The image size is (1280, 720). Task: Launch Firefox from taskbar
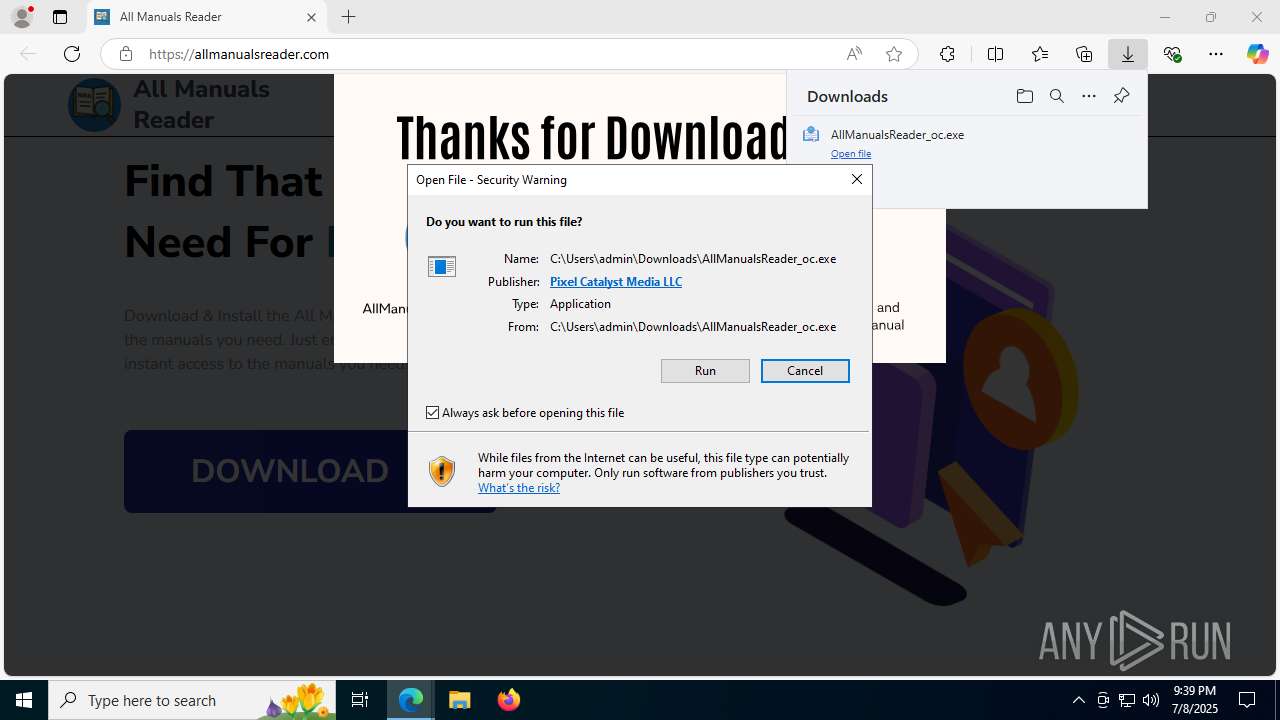click(x=509, y=700)
